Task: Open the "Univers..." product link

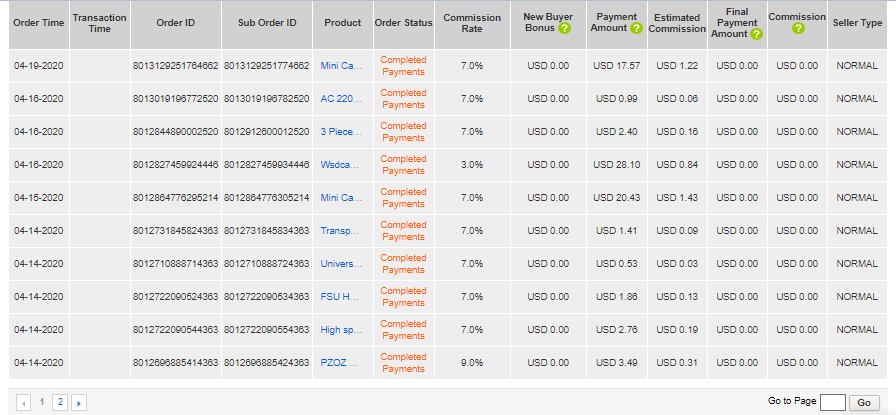Action: [x=342, y=264]
